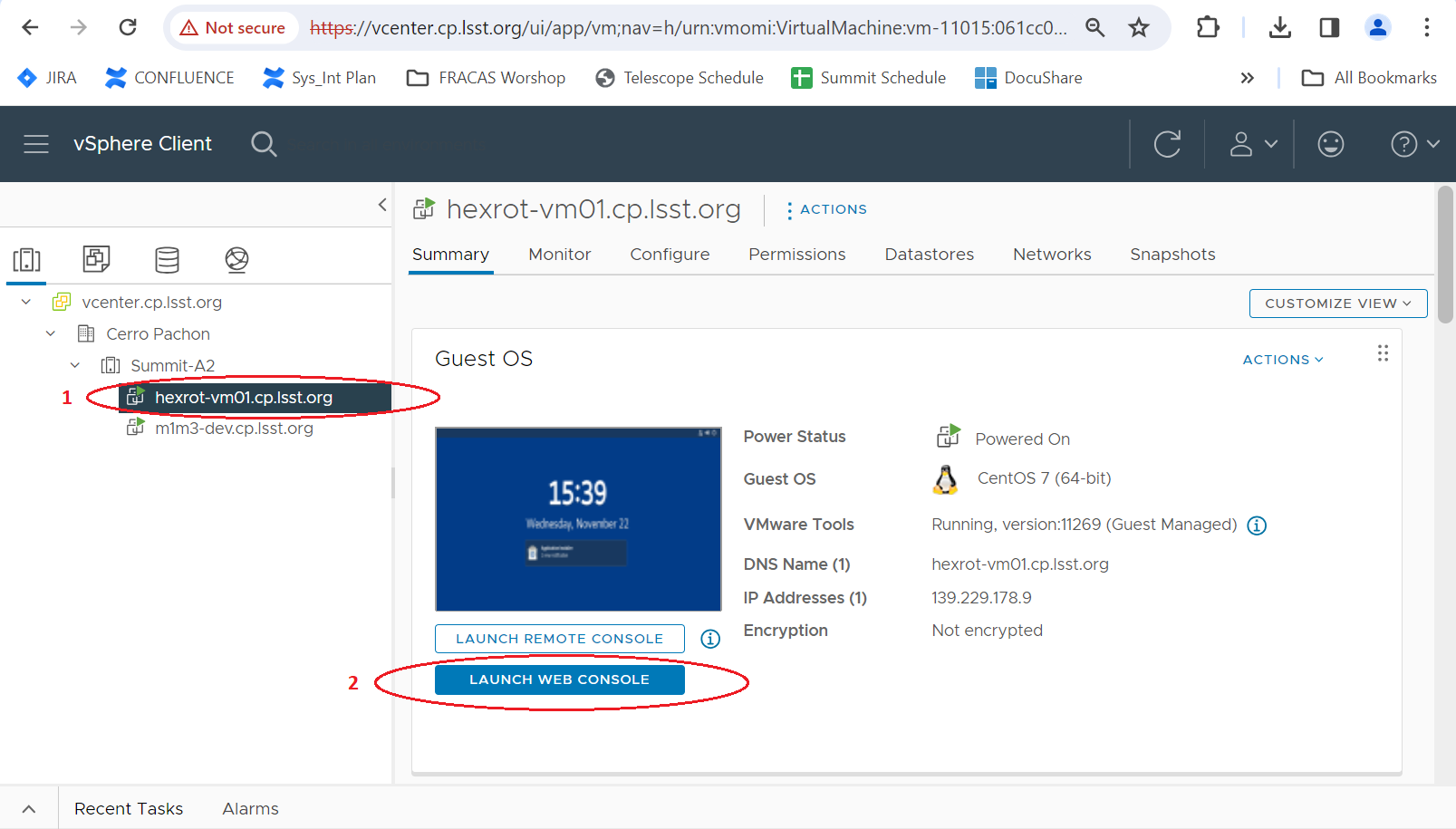
Task: Open the FRACAS Worshop bookmark folder
Action: click(x=487, y=78)
